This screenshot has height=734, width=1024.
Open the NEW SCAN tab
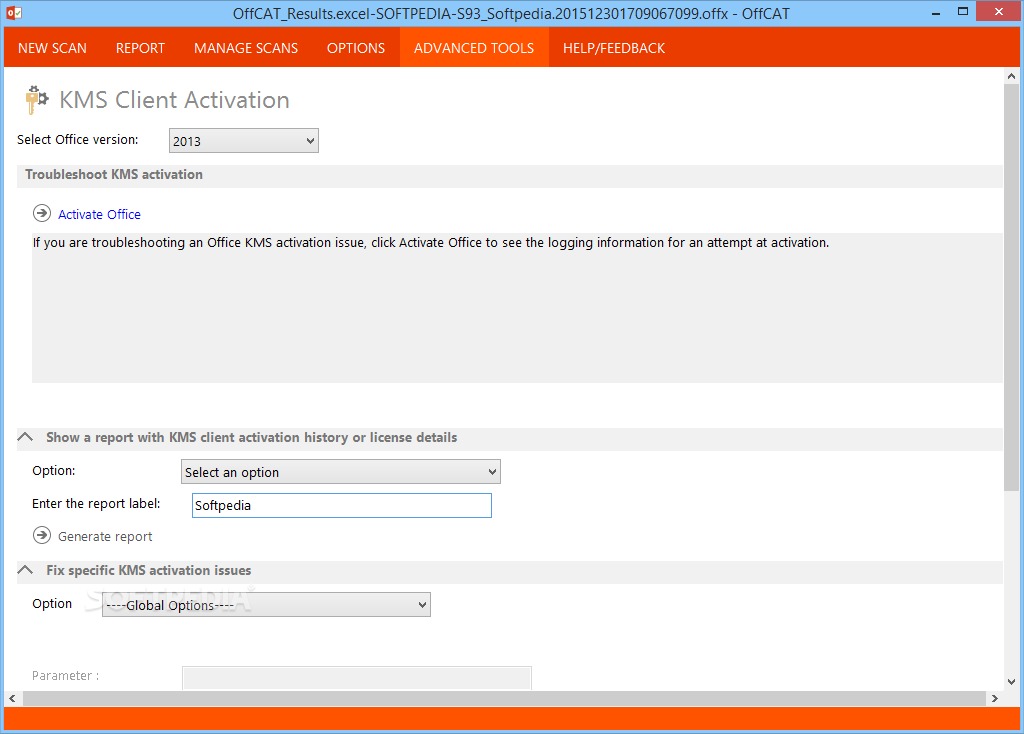52,48
